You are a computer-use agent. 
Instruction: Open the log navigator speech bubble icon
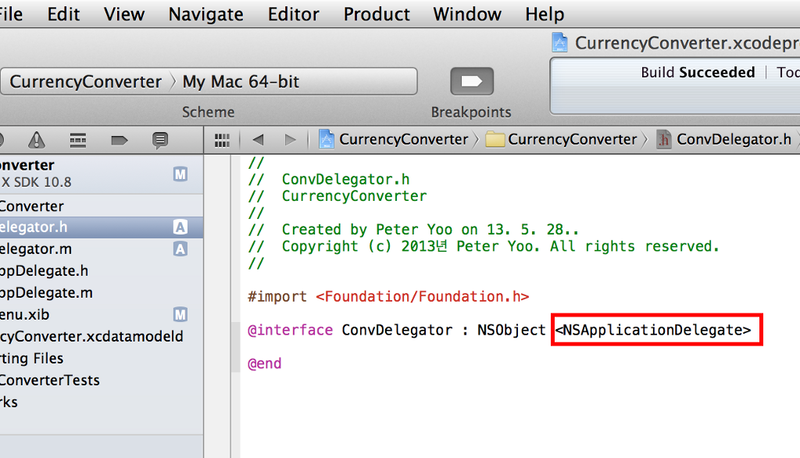(x=160, y=139)
